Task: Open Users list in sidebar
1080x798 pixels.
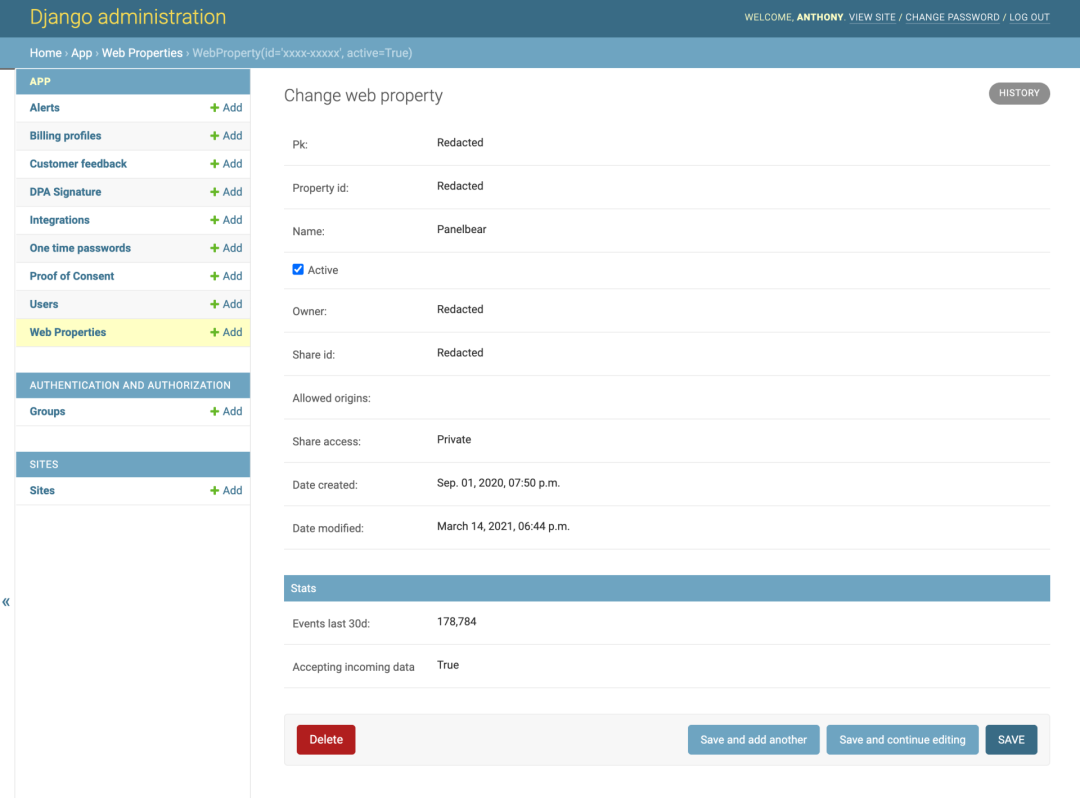Action: click(44, 304)
